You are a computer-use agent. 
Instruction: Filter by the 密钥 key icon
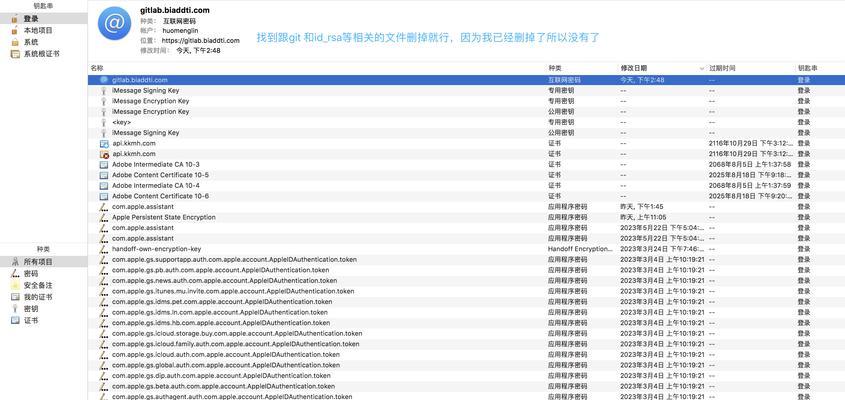pyautogui.click(x=15, y=309)
